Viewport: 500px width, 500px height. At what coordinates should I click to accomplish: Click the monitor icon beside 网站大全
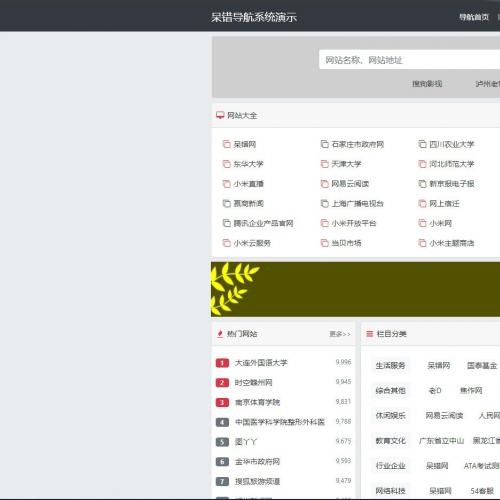[220, 115]
